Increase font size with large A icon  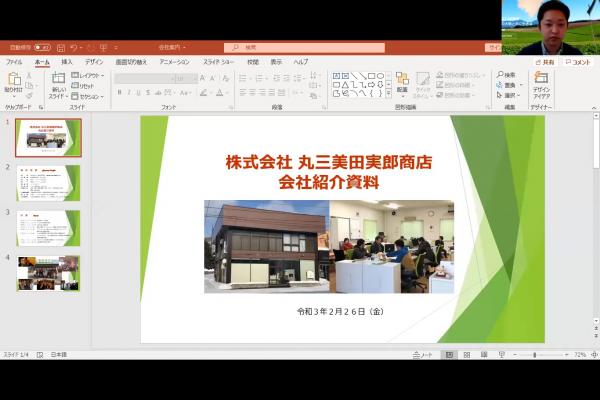coord(202,78)
